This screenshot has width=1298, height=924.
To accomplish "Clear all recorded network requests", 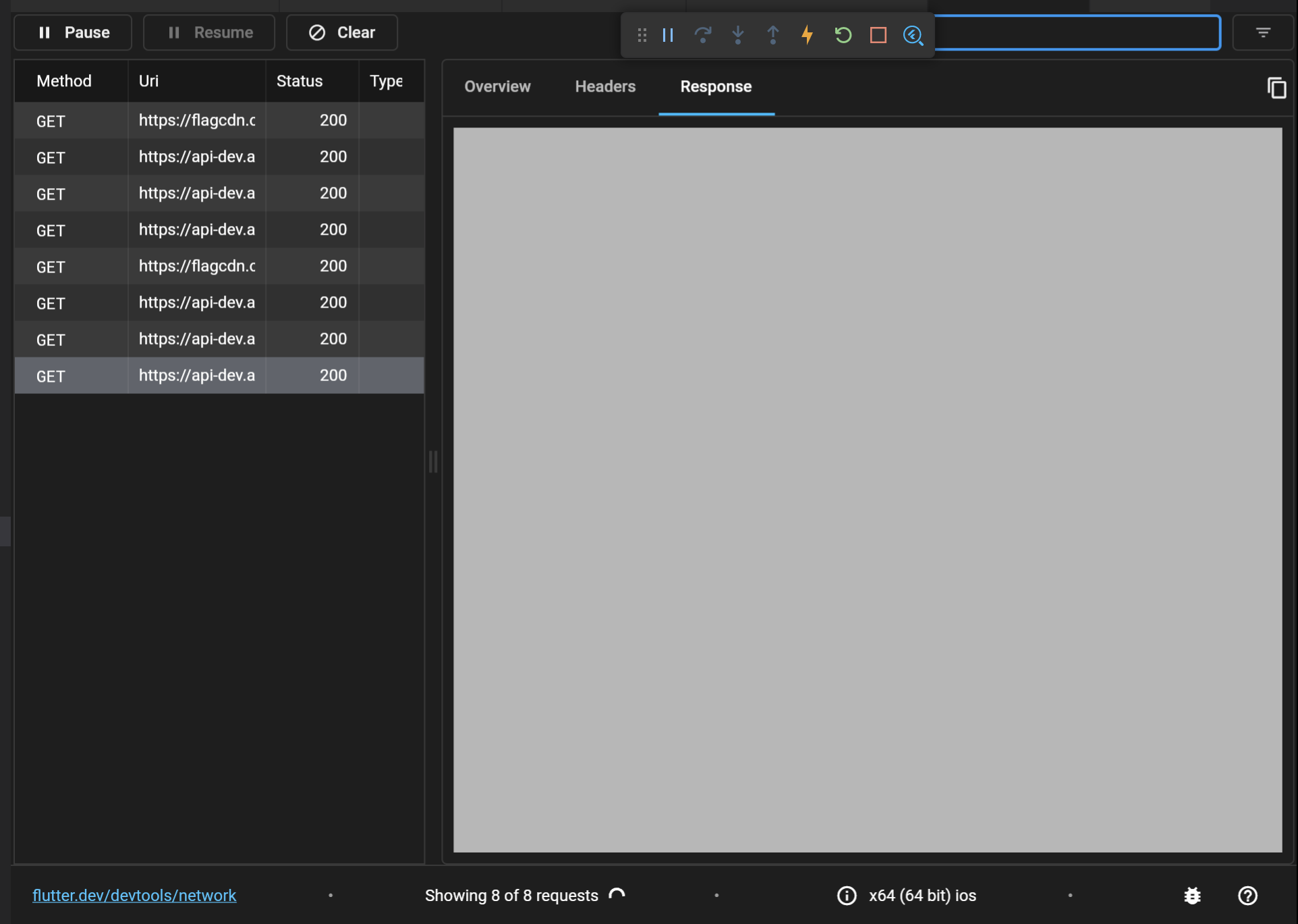I will tap(341, 32).
